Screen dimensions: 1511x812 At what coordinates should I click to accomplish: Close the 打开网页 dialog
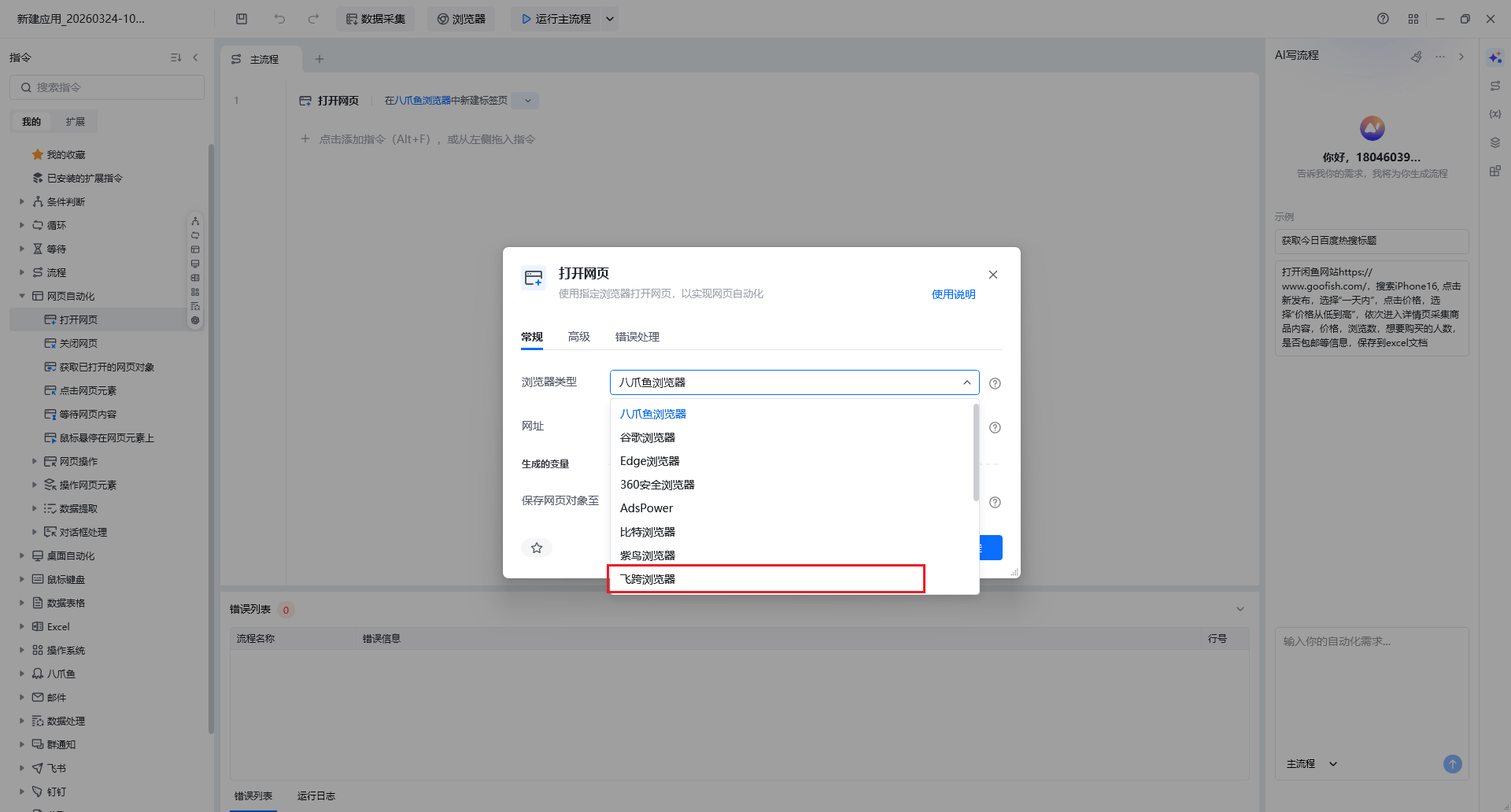[x=993, y=275]
